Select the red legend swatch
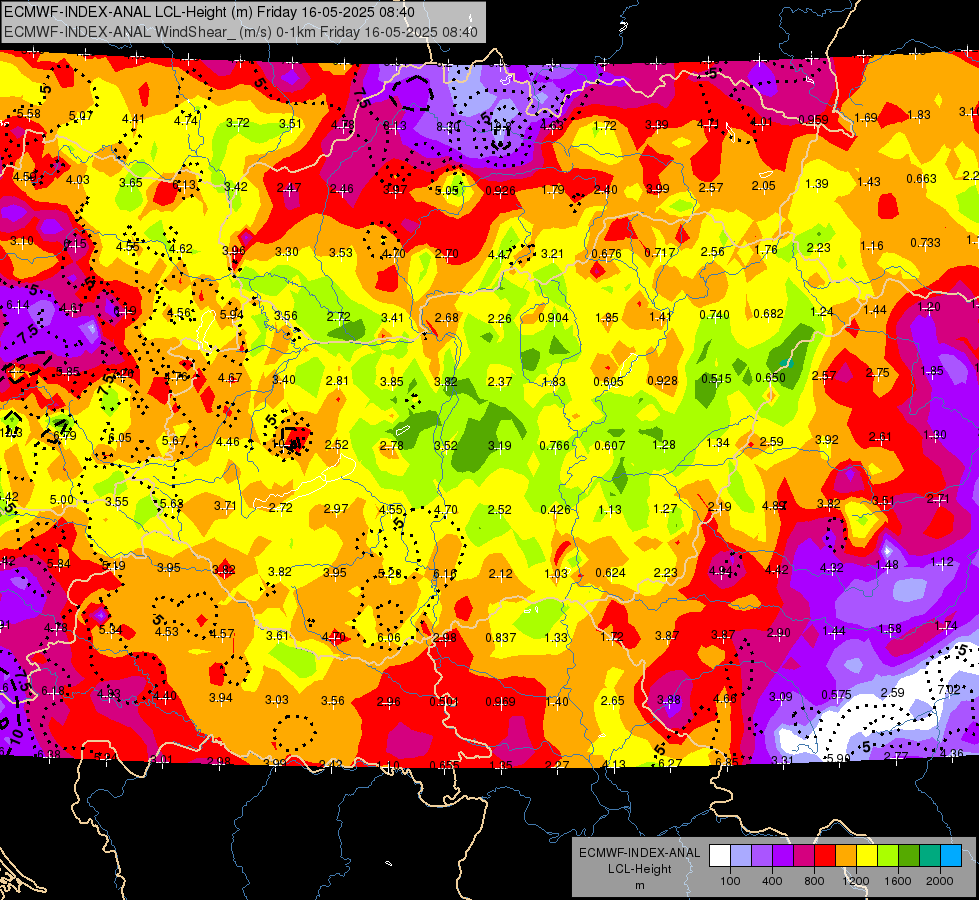Screen dimensions: 979x900 coord(825,856)
